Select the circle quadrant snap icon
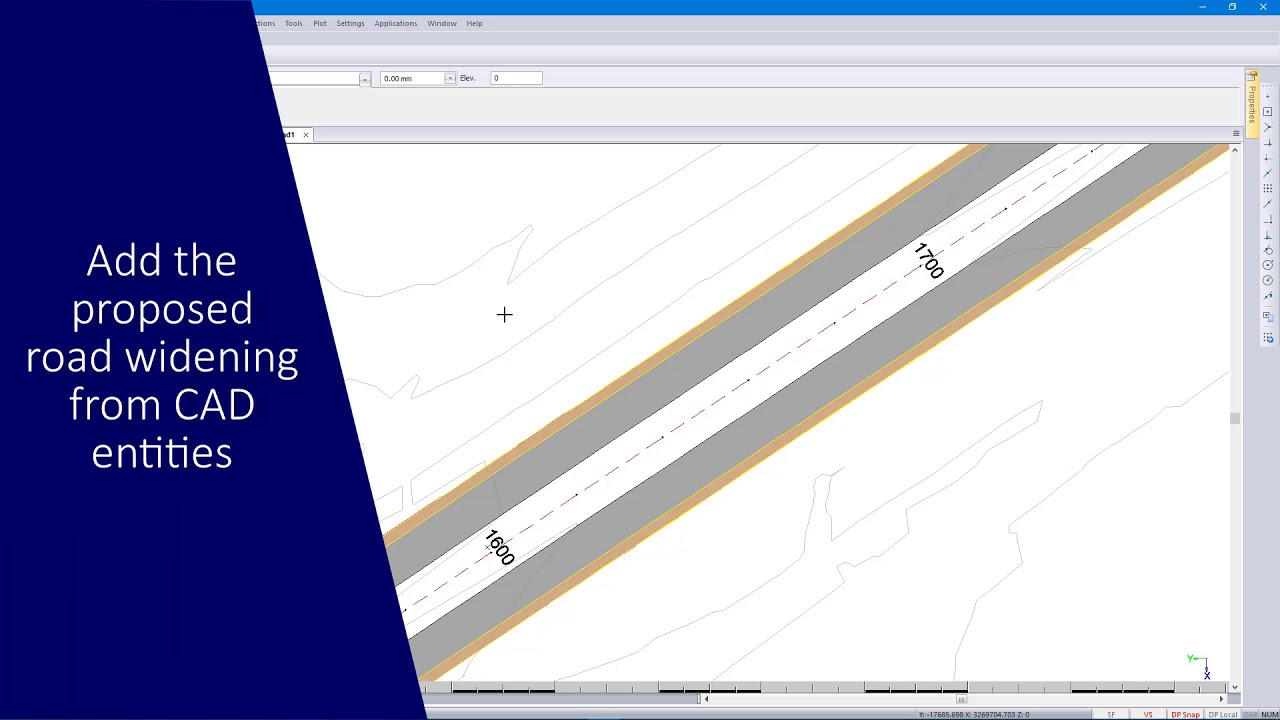This screenshot has width=1280, height=720. pyautogui.click(x=1268, y=280)
